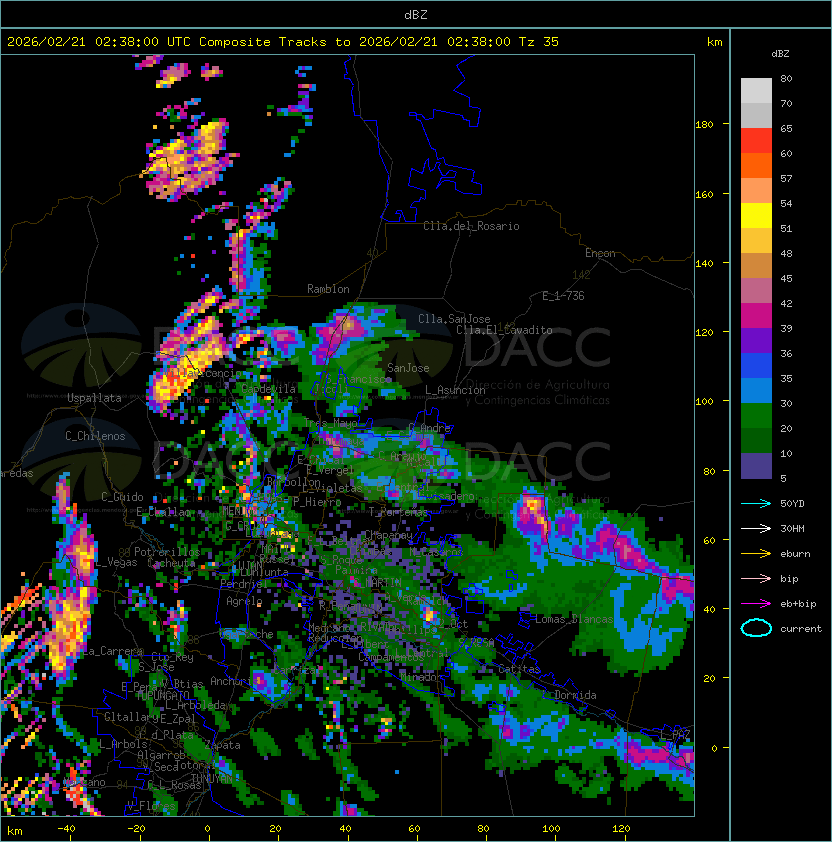Pick the light gray 70-80 dBZ legend swatch

756,91
